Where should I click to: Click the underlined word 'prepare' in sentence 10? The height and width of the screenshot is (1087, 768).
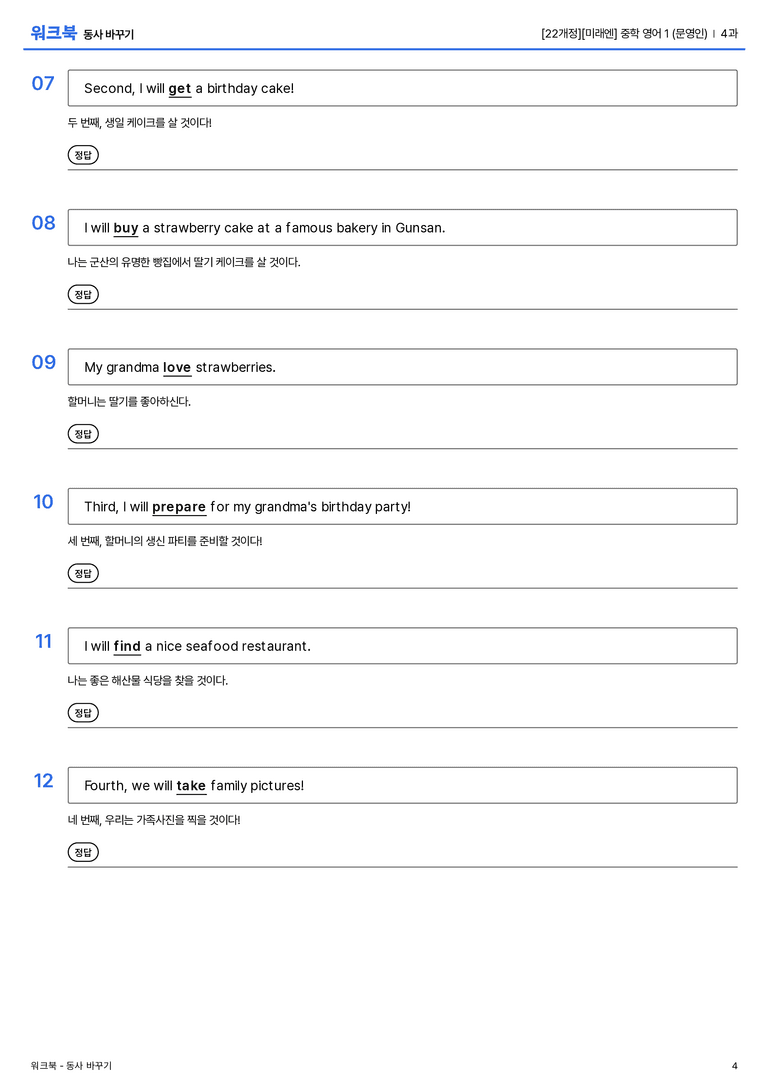click(179, 507)
